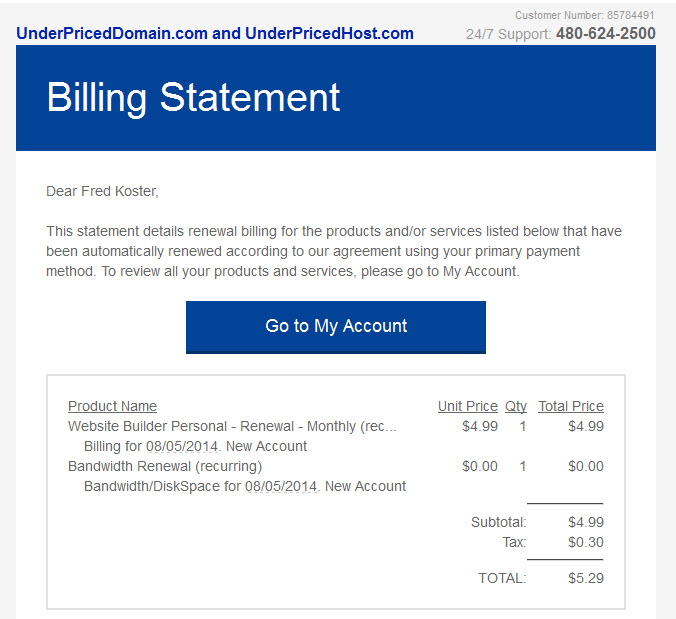The width and height of the screenshot is (676, 619).
Task: Click the Unit Price column header
Action: tap(468, 406)
